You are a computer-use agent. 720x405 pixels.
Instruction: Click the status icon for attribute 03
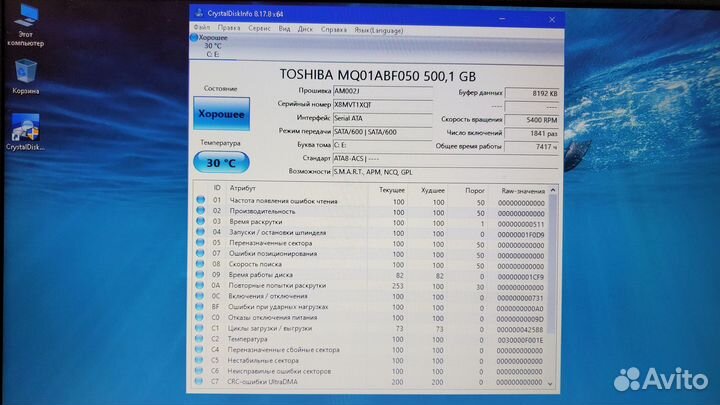[x=201, y=221]
